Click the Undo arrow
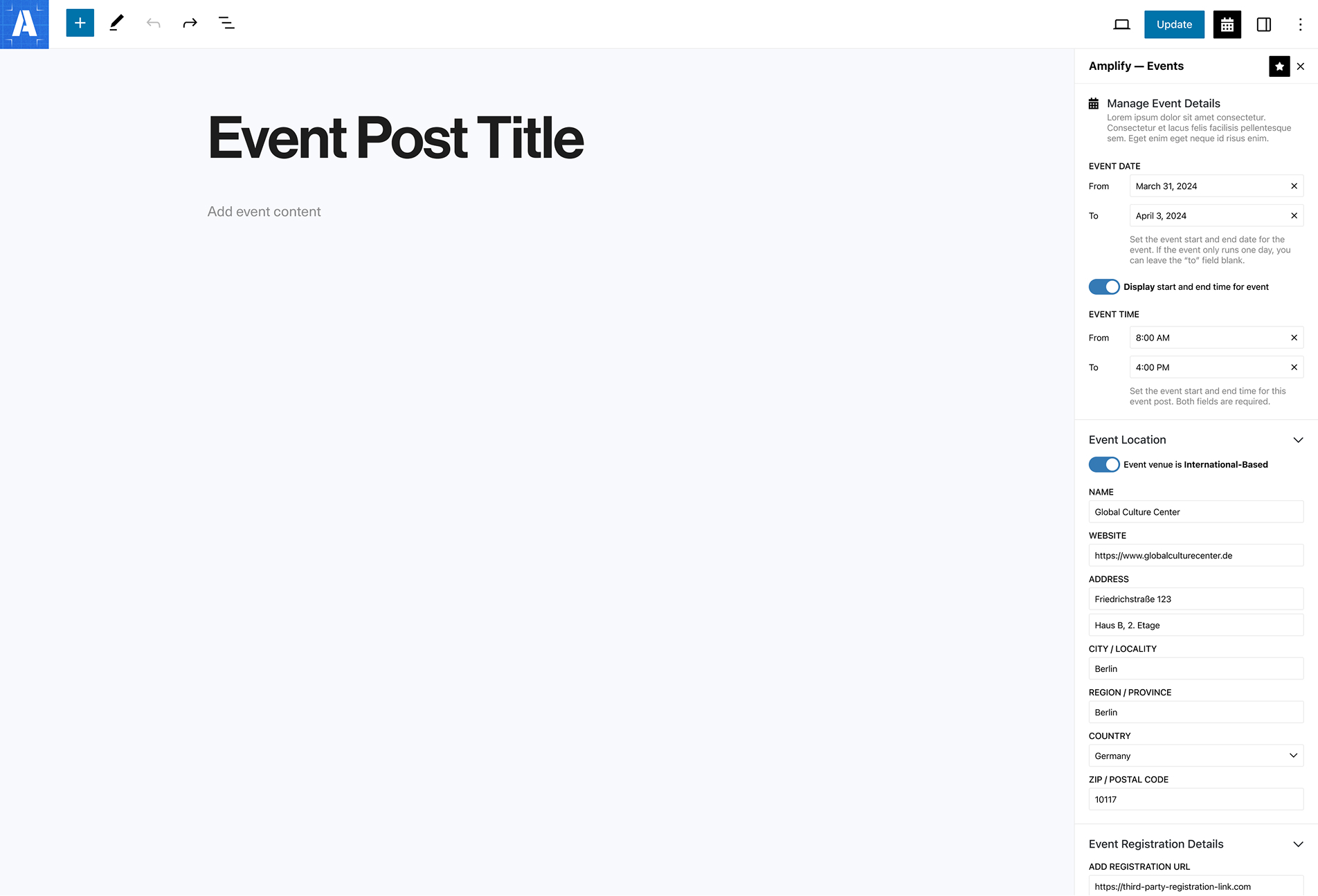 (x=153, y=22)
